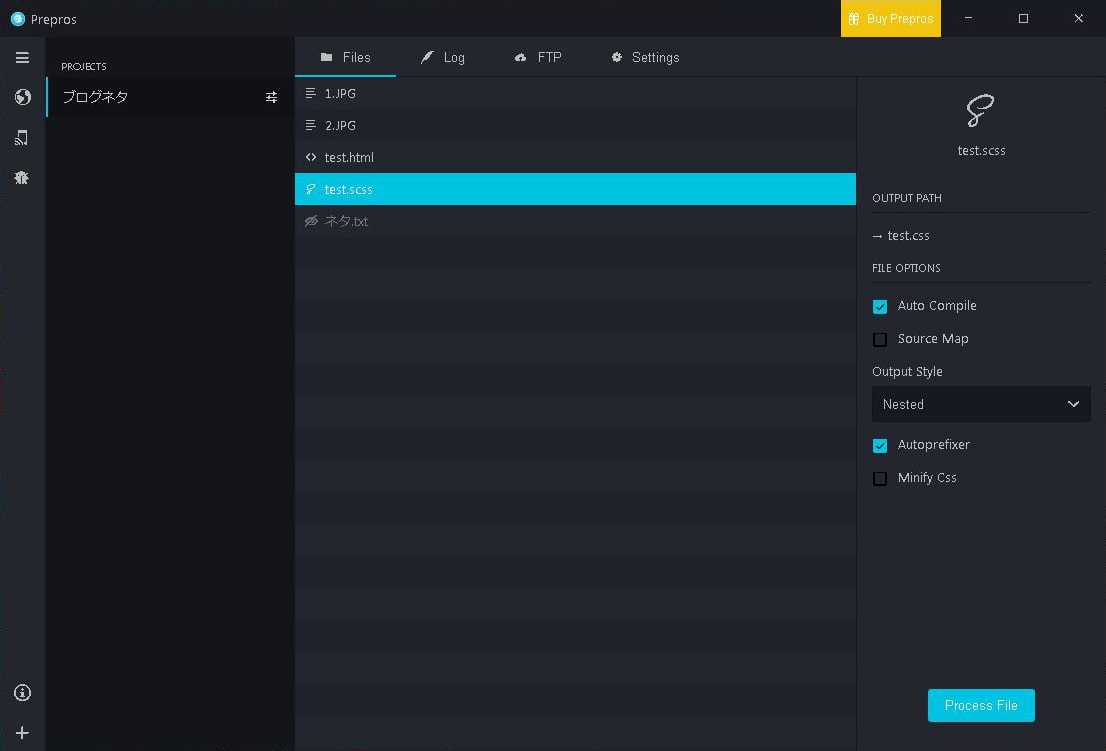The width and height of the screenshot is (1106, 751).
Task: Click the large Sass file icon
Action: point(981,111)
